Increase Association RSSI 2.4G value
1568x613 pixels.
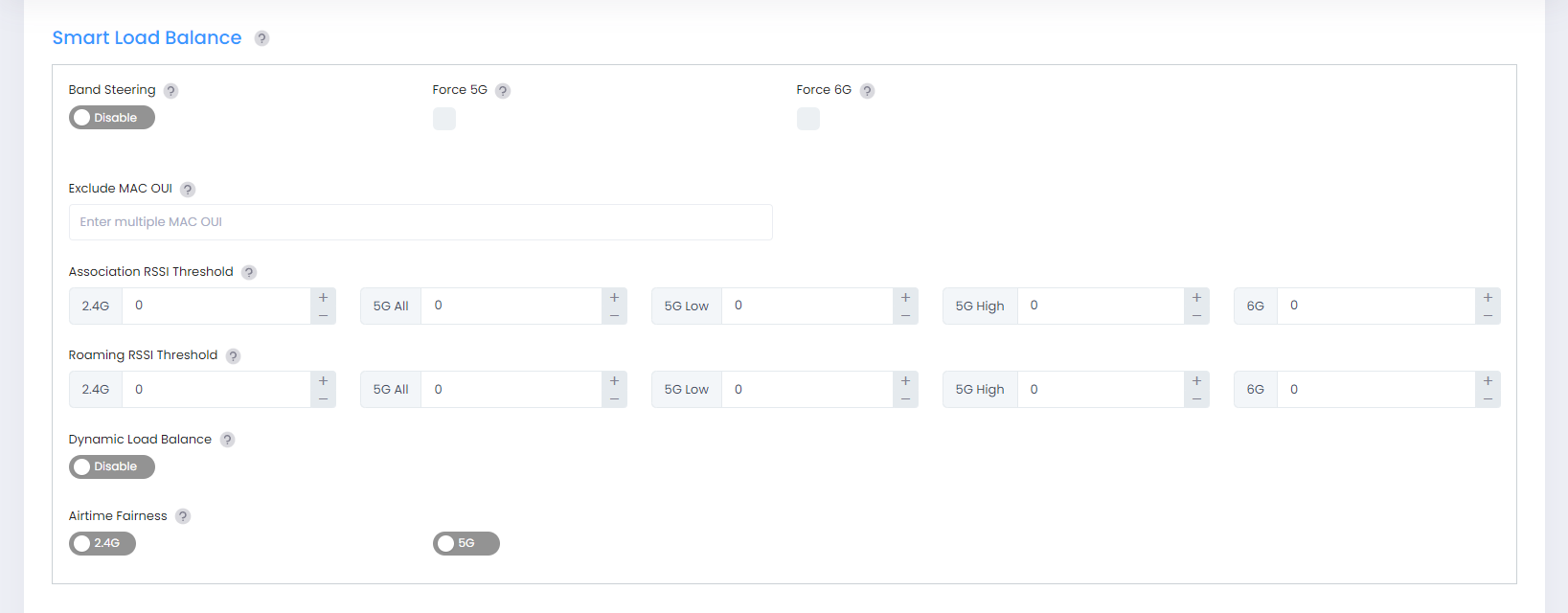[324, 298]
